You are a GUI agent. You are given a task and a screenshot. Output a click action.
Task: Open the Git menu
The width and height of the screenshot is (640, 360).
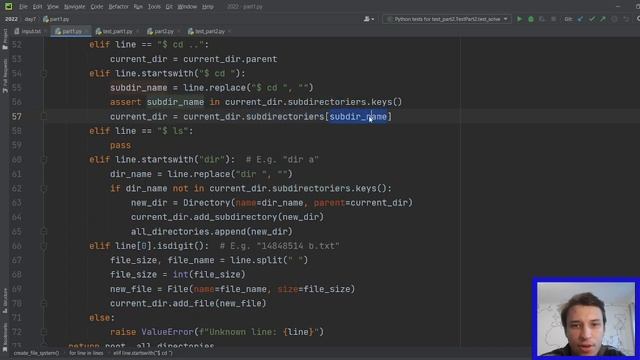click(x=169, y=7)
